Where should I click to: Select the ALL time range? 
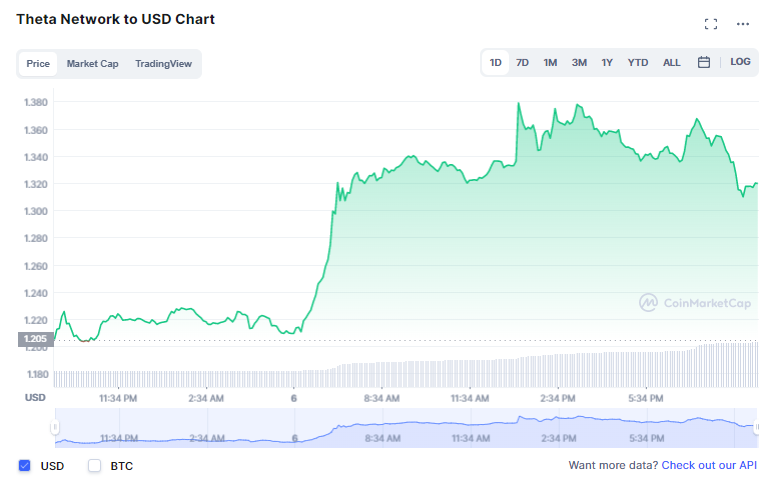(672, 63)
